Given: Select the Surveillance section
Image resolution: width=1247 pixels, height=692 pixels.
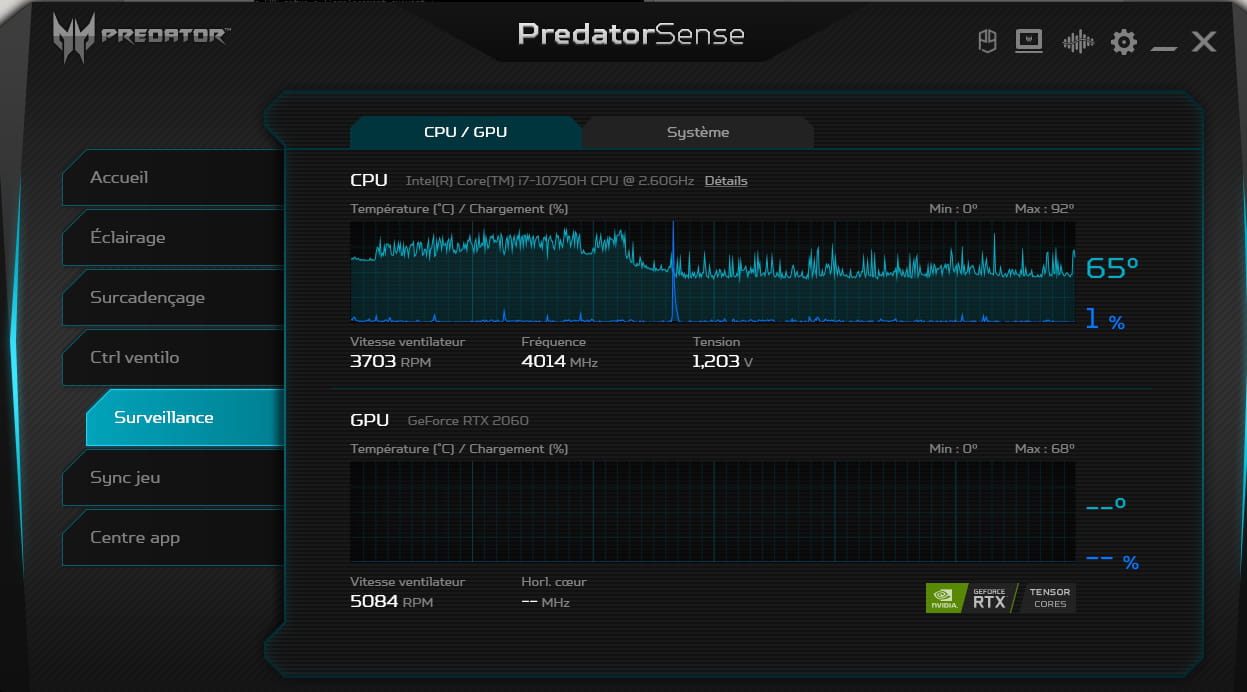Looking at the screenshot, I should tap(185, 417).
